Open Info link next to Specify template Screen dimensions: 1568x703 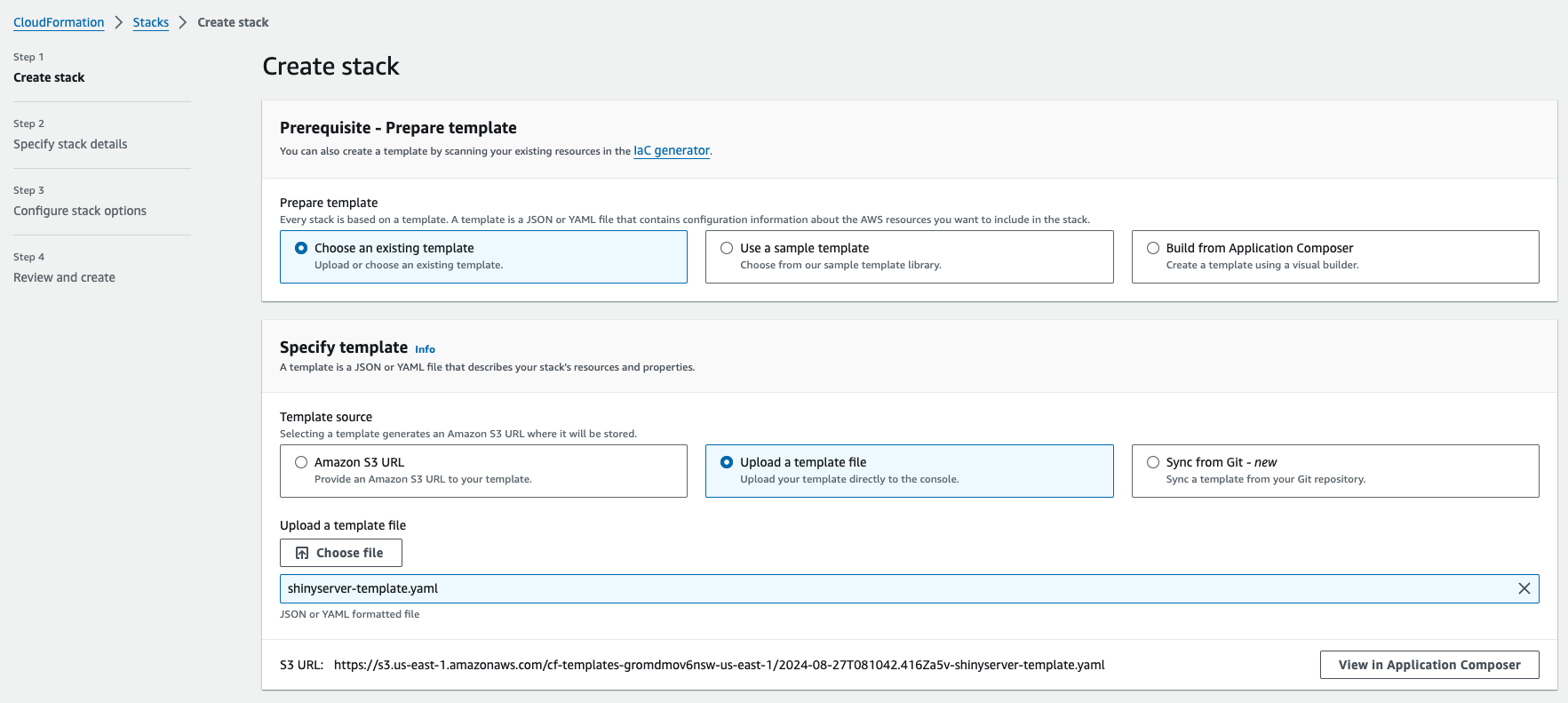425,349
